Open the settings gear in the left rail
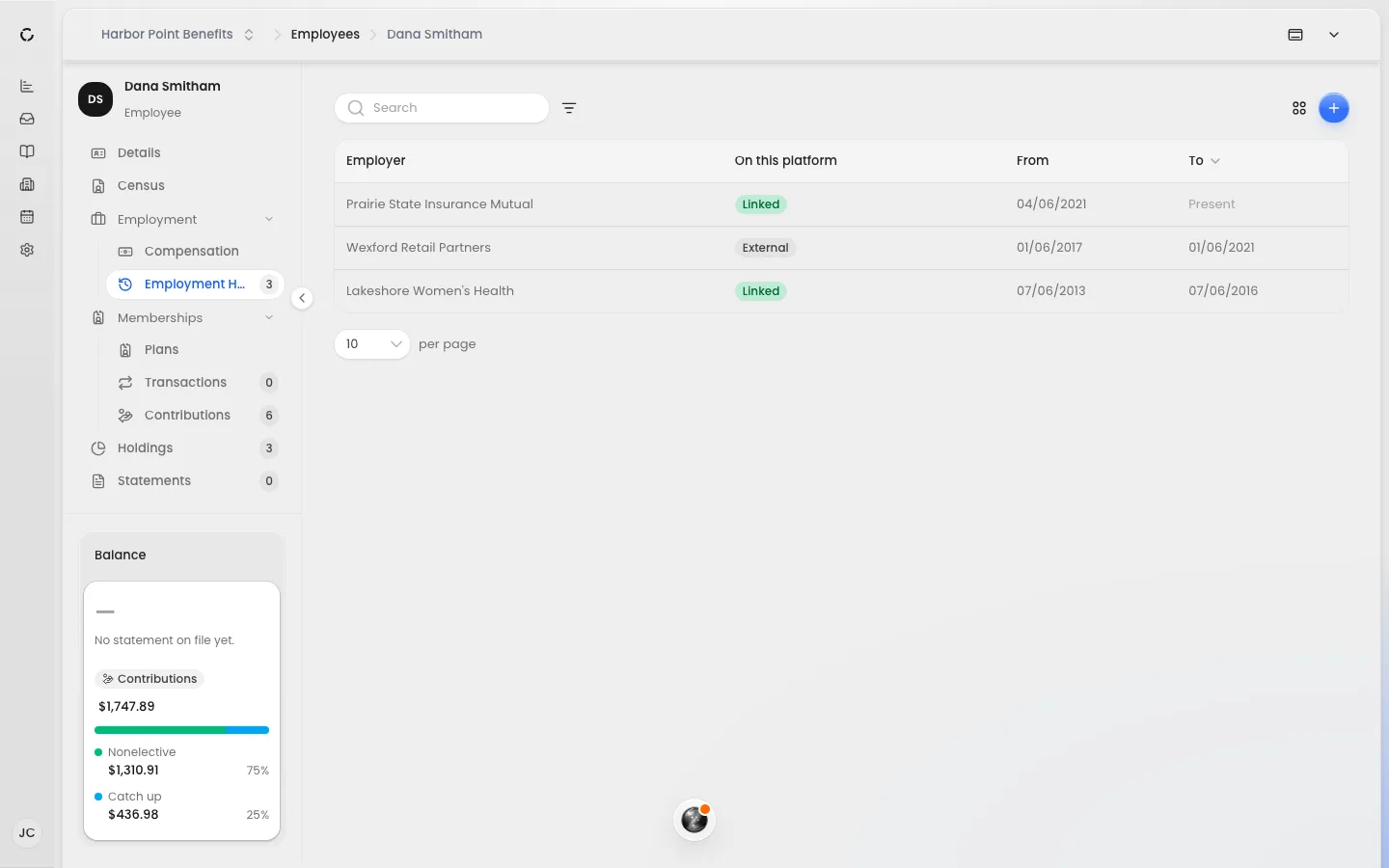The height and width of the screenshot is (868, 1389). click(x=27, y=250)
